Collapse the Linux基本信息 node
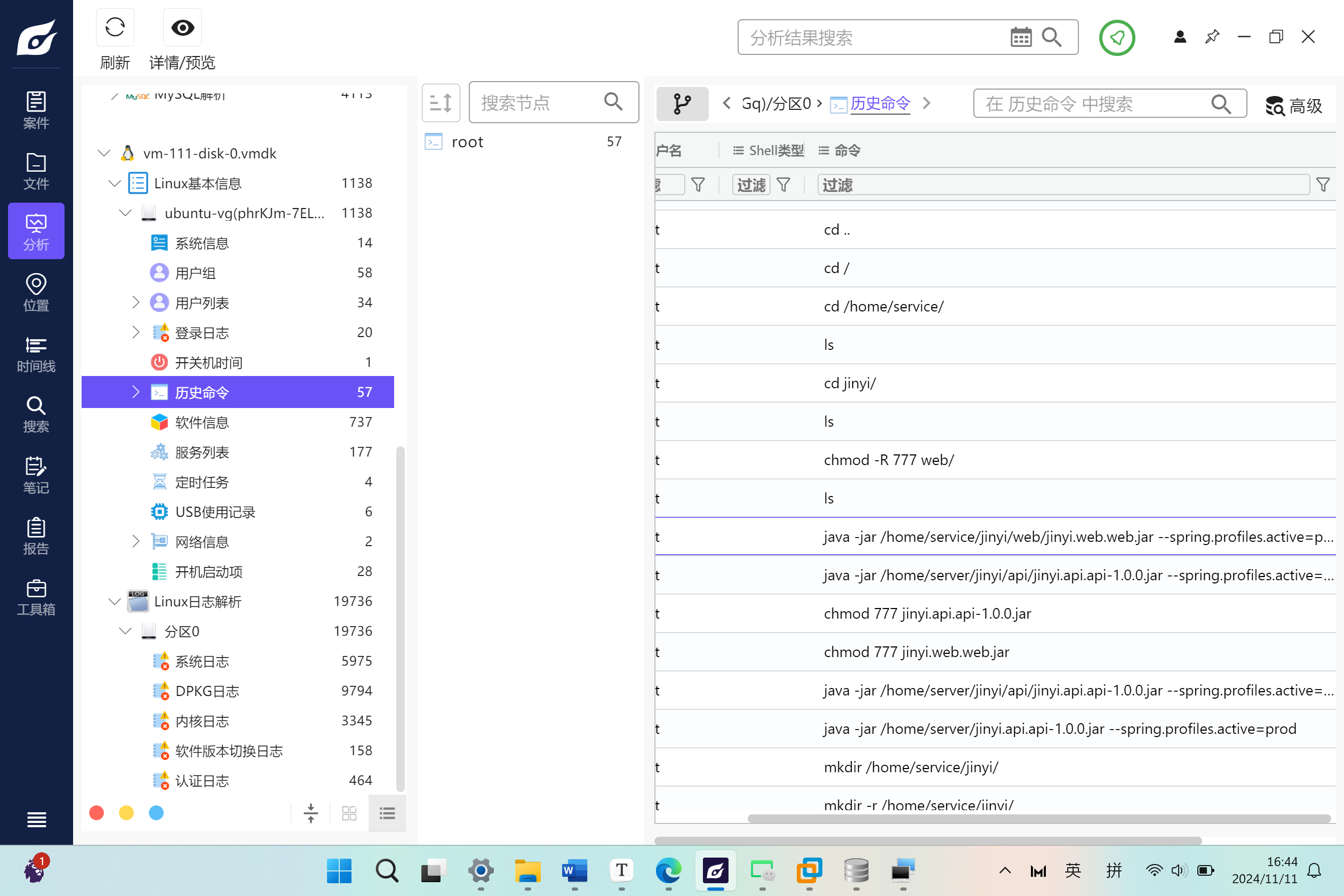Image resolution: width=1344 pixels, height=896 pixels. [114, 183]
